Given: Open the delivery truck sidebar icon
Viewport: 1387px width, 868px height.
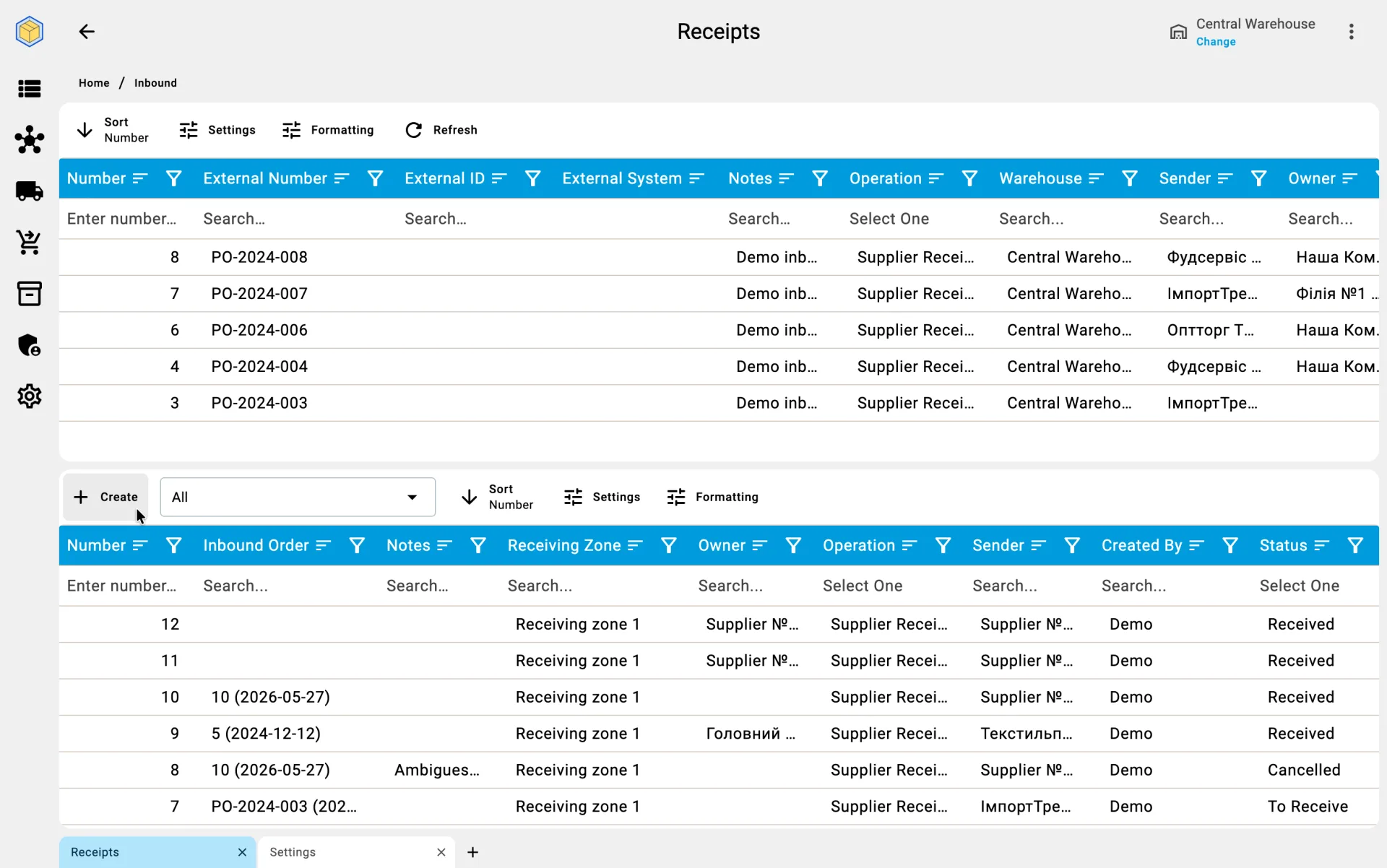Looking at the screenshot, I should click(30, 191).
